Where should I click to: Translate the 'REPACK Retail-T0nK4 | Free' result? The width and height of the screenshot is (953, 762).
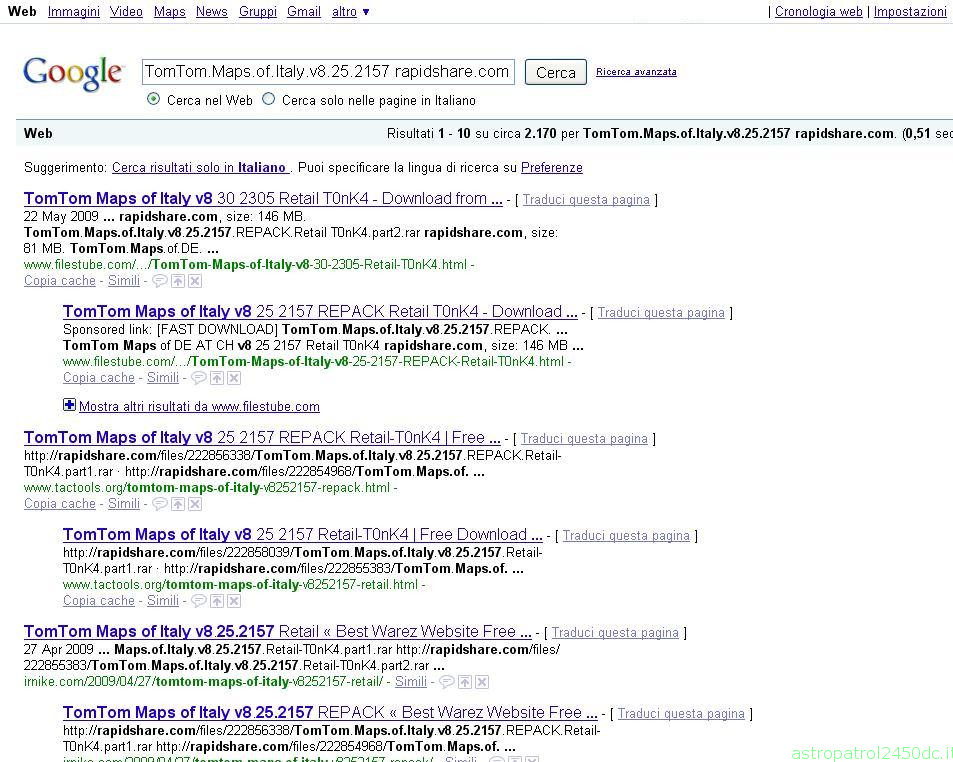coord(584,439)
